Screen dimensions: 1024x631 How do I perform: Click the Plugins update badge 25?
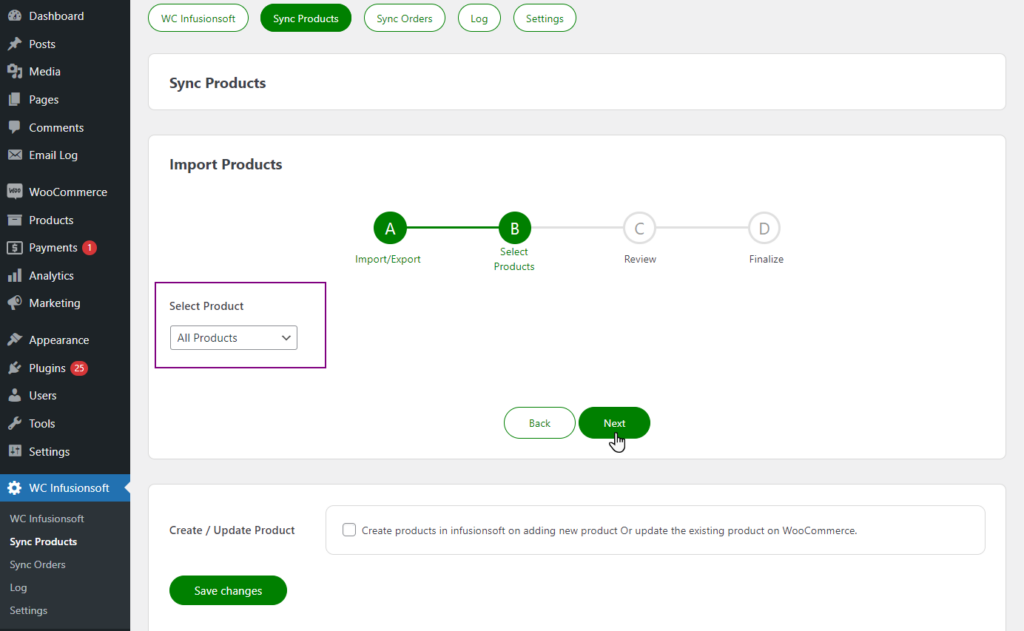coord(79,368)
